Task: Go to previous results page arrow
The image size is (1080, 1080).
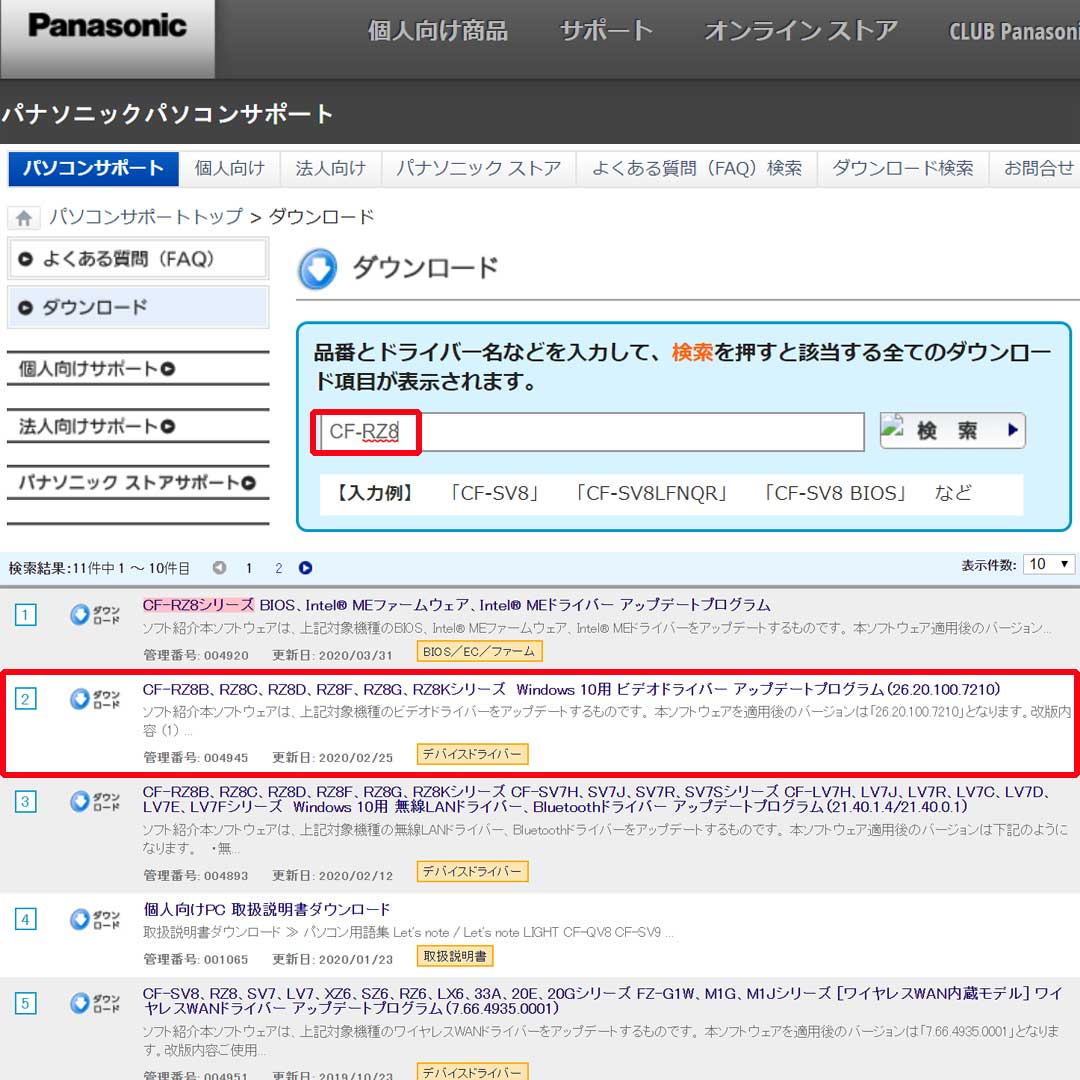Action: pos(219,568)
